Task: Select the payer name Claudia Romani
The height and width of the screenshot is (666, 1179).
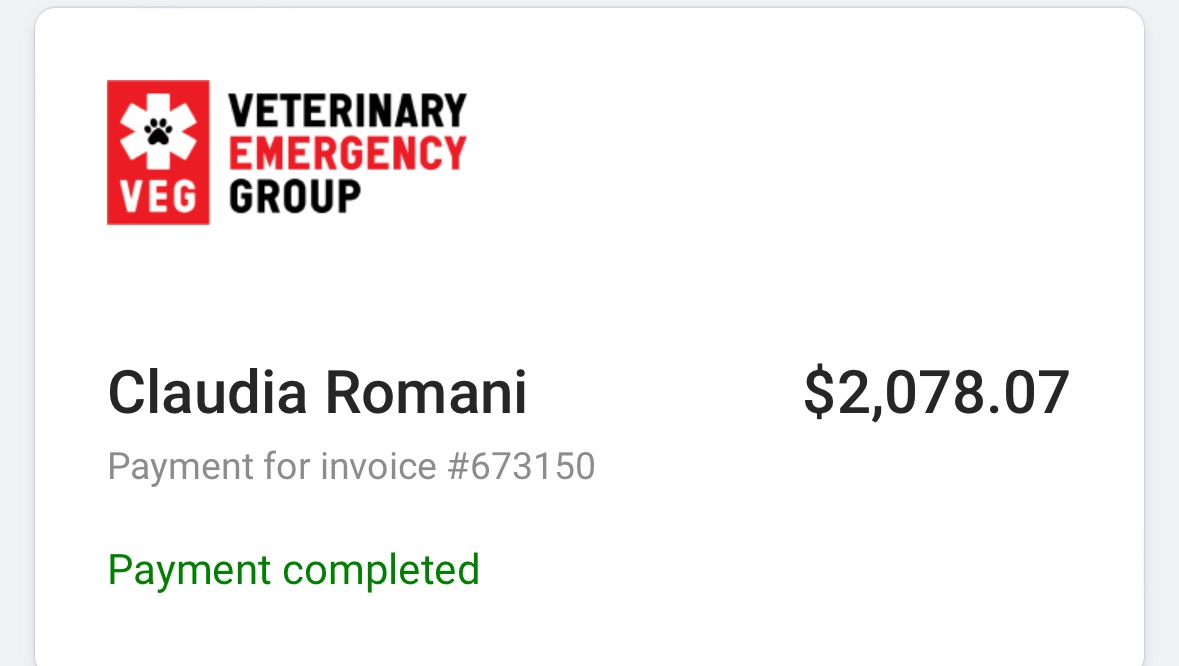Action: tap(317, 392)
